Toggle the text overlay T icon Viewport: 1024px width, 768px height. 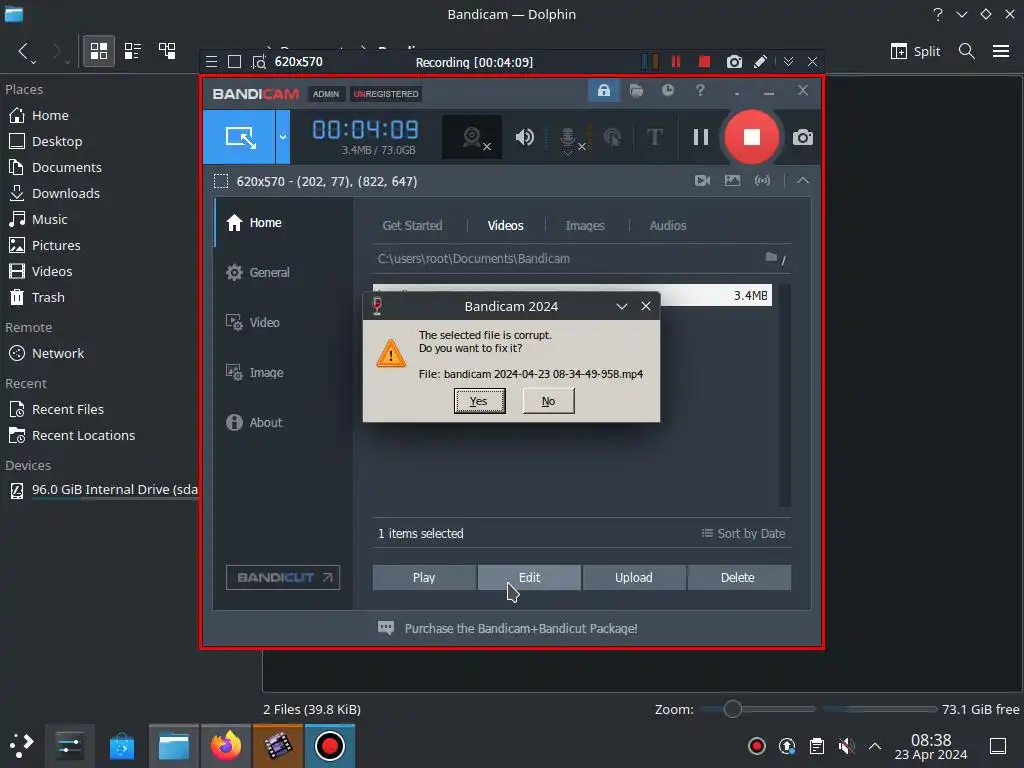pos(654,137)
